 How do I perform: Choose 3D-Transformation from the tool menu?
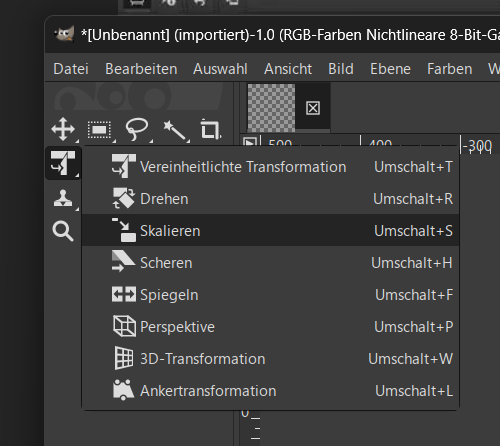pyautogui.click(x=271, y=359)
